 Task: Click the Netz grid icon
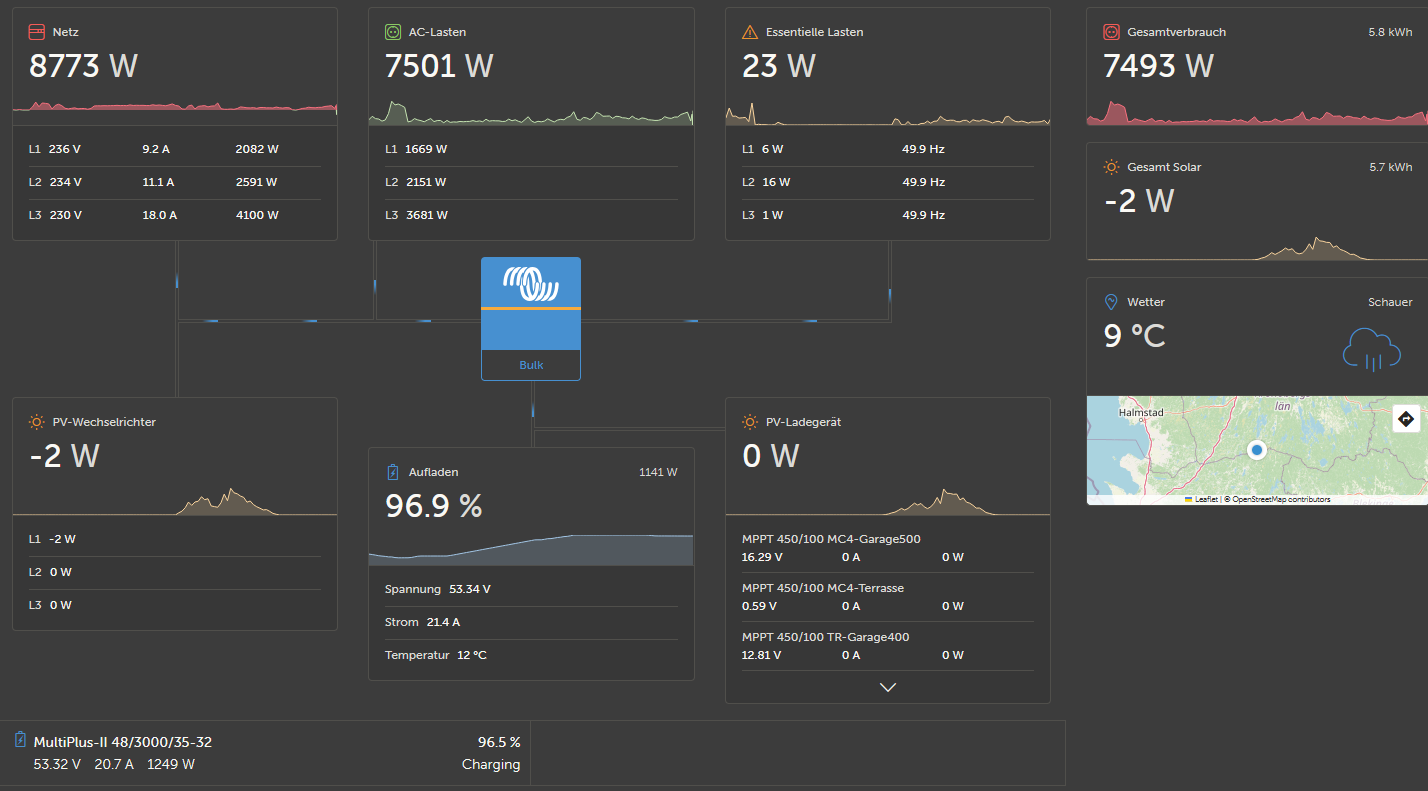(37, 32)
